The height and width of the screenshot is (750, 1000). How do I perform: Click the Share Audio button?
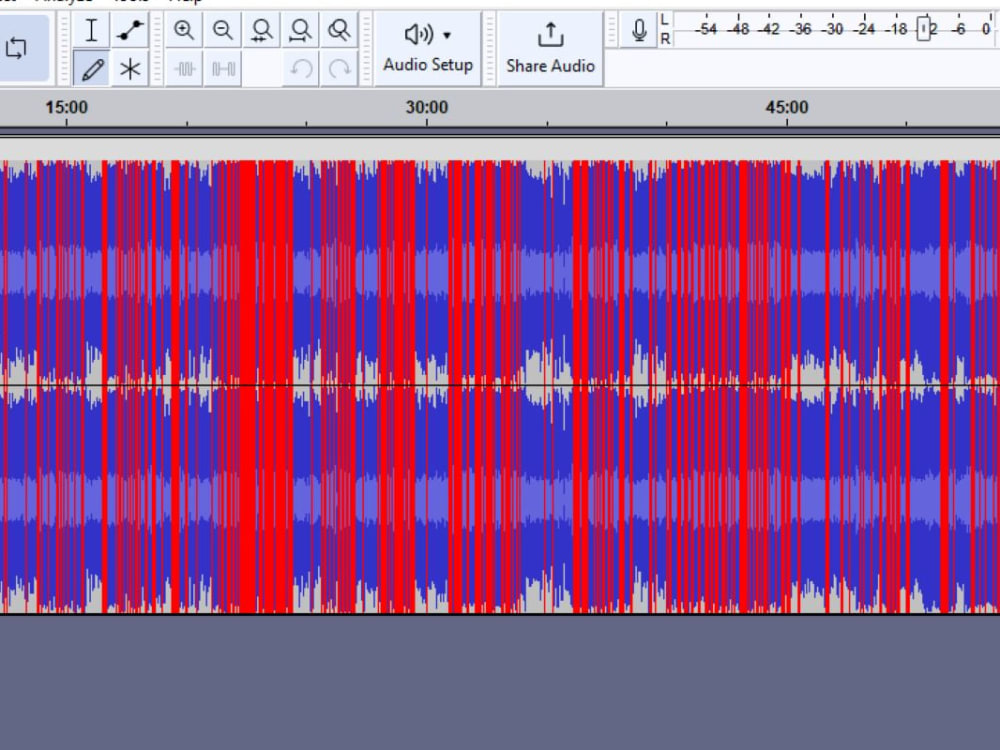(550, 48)
